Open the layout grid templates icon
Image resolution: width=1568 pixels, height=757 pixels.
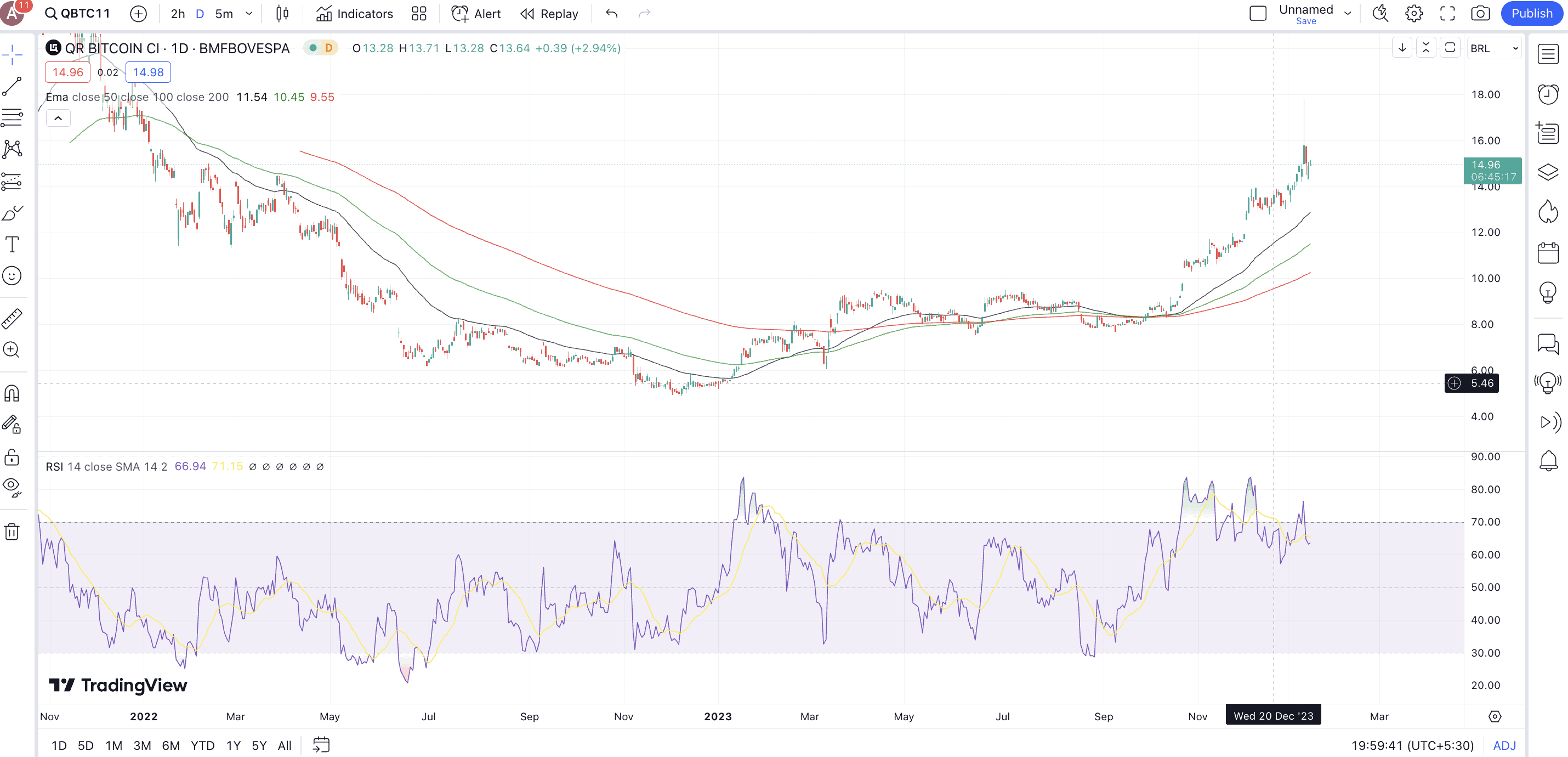point(419,13)
